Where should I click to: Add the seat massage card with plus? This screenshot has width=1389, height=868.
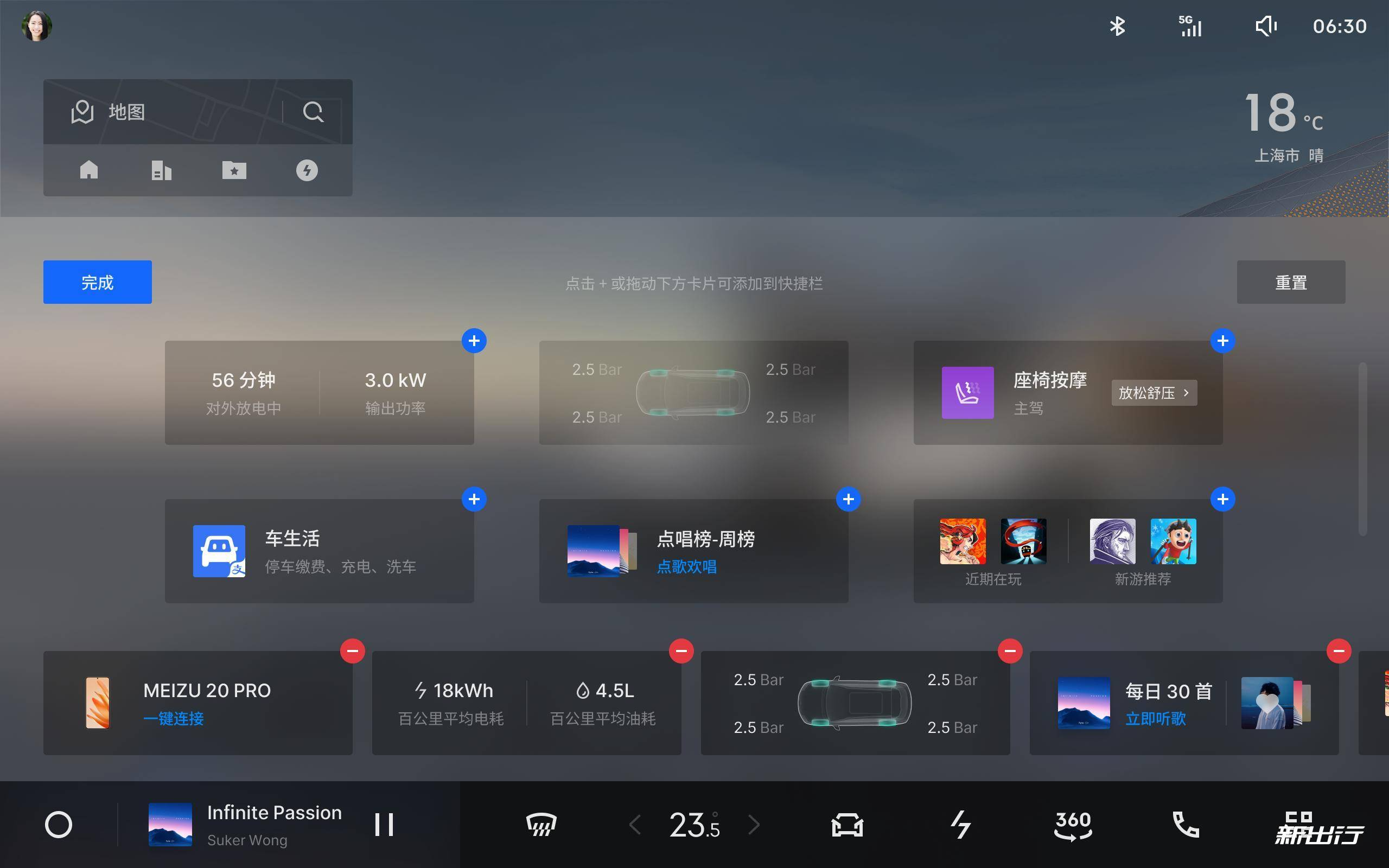coord(1222,341)
